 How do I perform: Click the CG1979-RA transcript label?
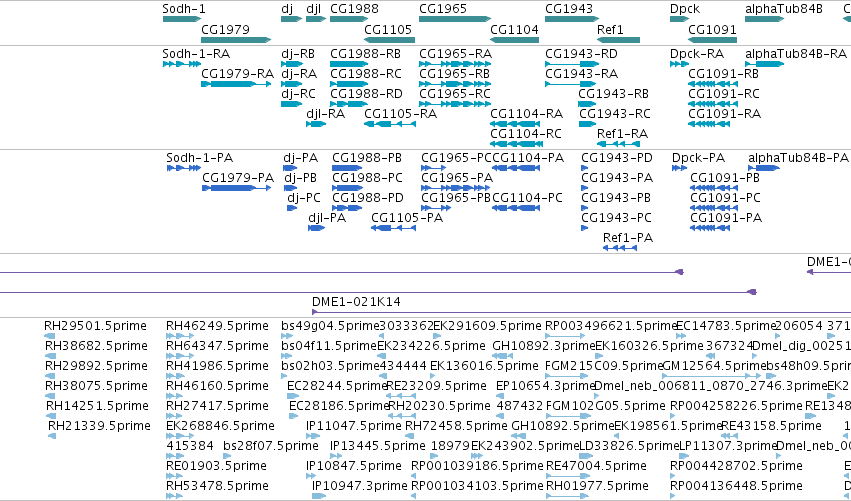pos(237,74)
